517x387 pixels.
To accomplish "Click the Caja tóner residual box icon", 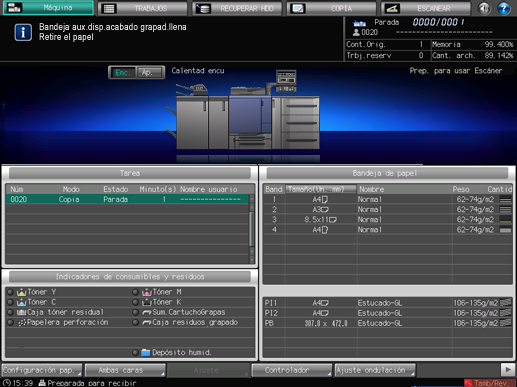I will [x=22, y=312].
